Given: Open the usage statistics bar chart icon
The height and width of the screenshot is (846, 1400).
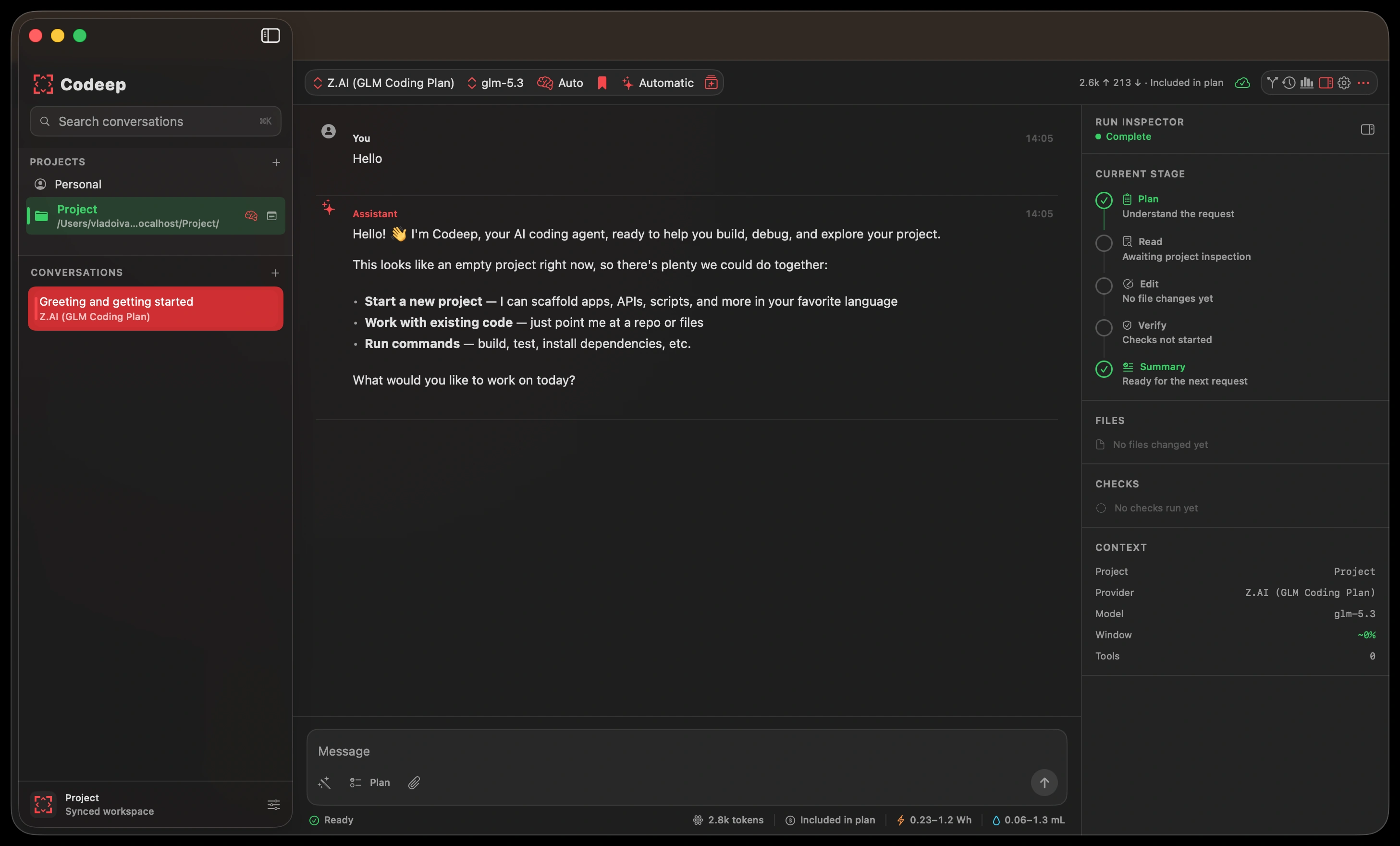Looking at the screenshot, I should [x=1307, y=83].
